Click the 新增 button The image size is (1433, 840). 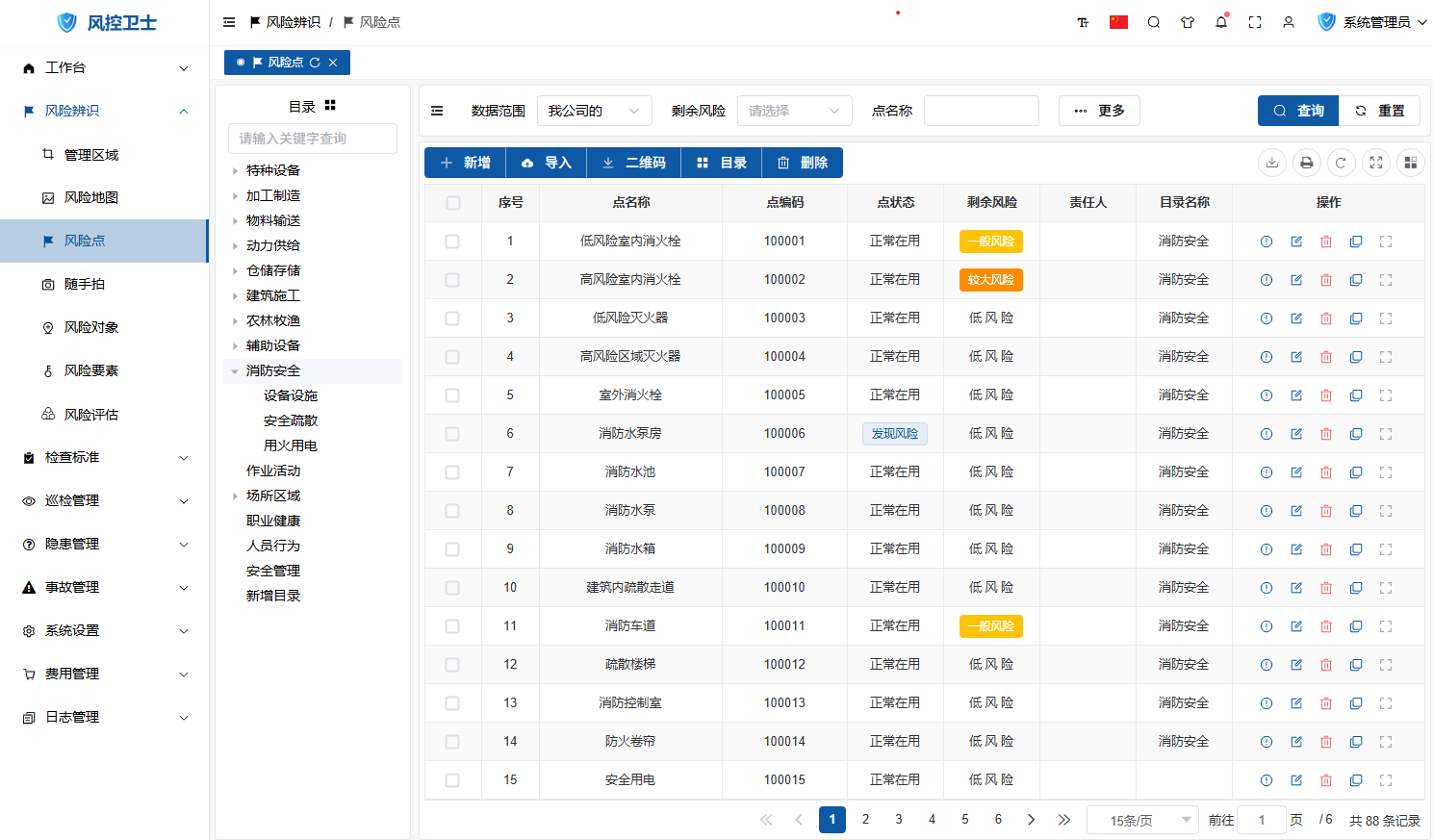coord(465,163)
